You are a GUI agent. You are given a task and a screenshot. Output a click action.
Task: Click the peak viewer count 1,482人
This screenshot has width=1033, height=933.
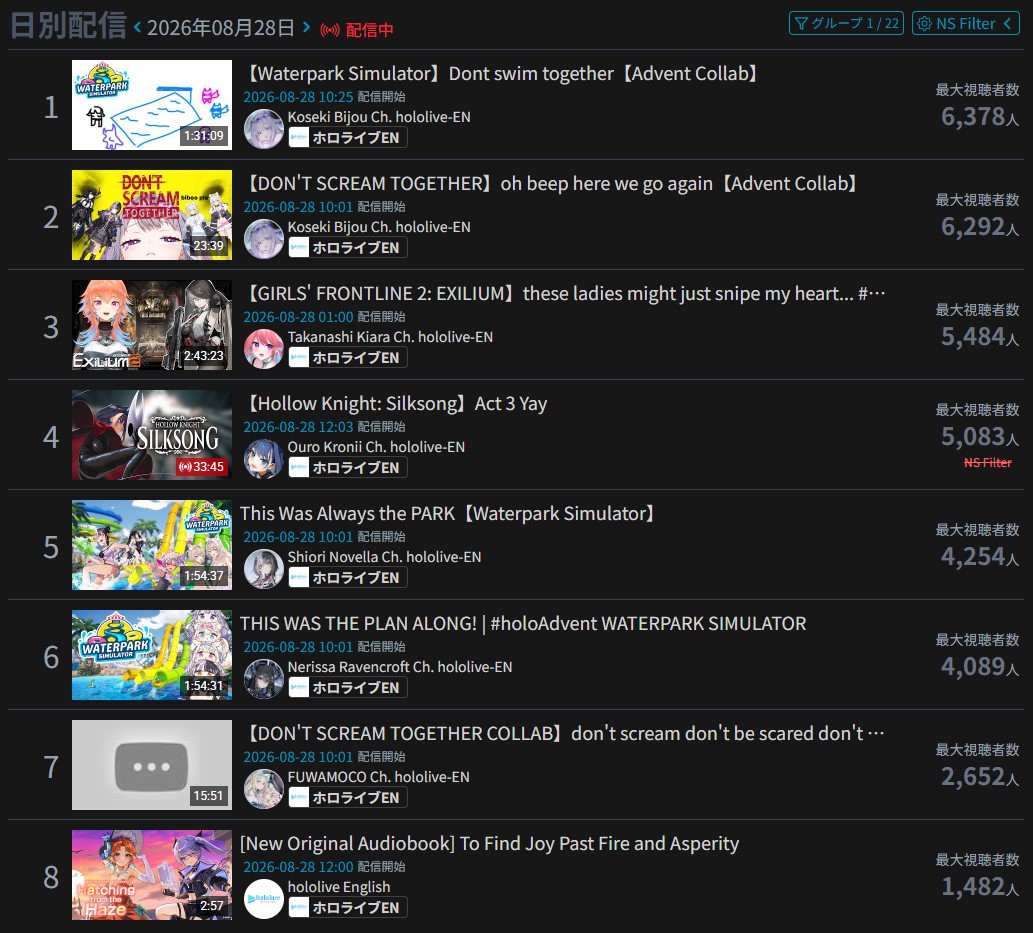click(980, 887)
